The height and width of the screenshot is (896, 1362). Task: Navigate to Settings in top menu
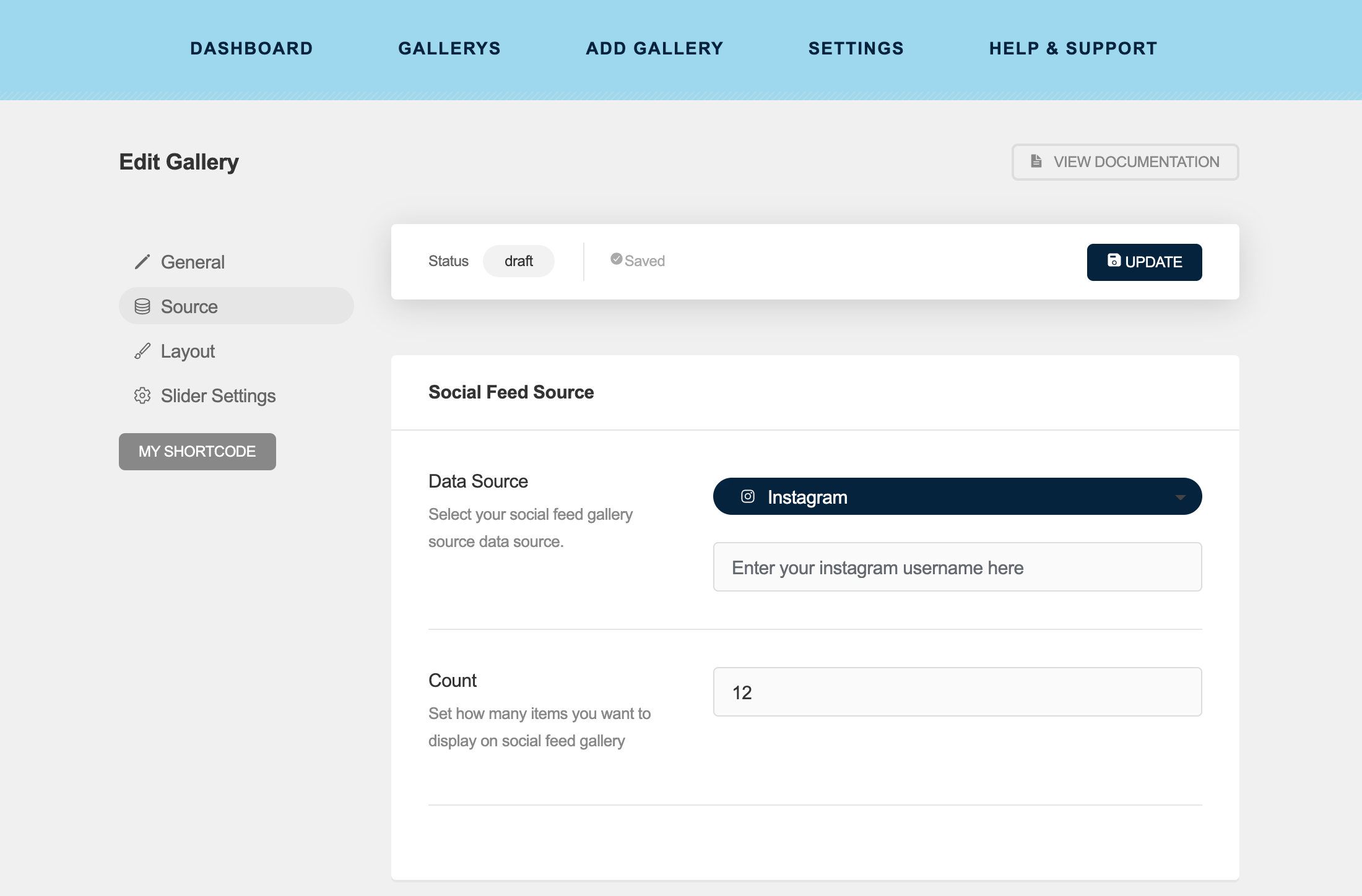coord(856,48)
